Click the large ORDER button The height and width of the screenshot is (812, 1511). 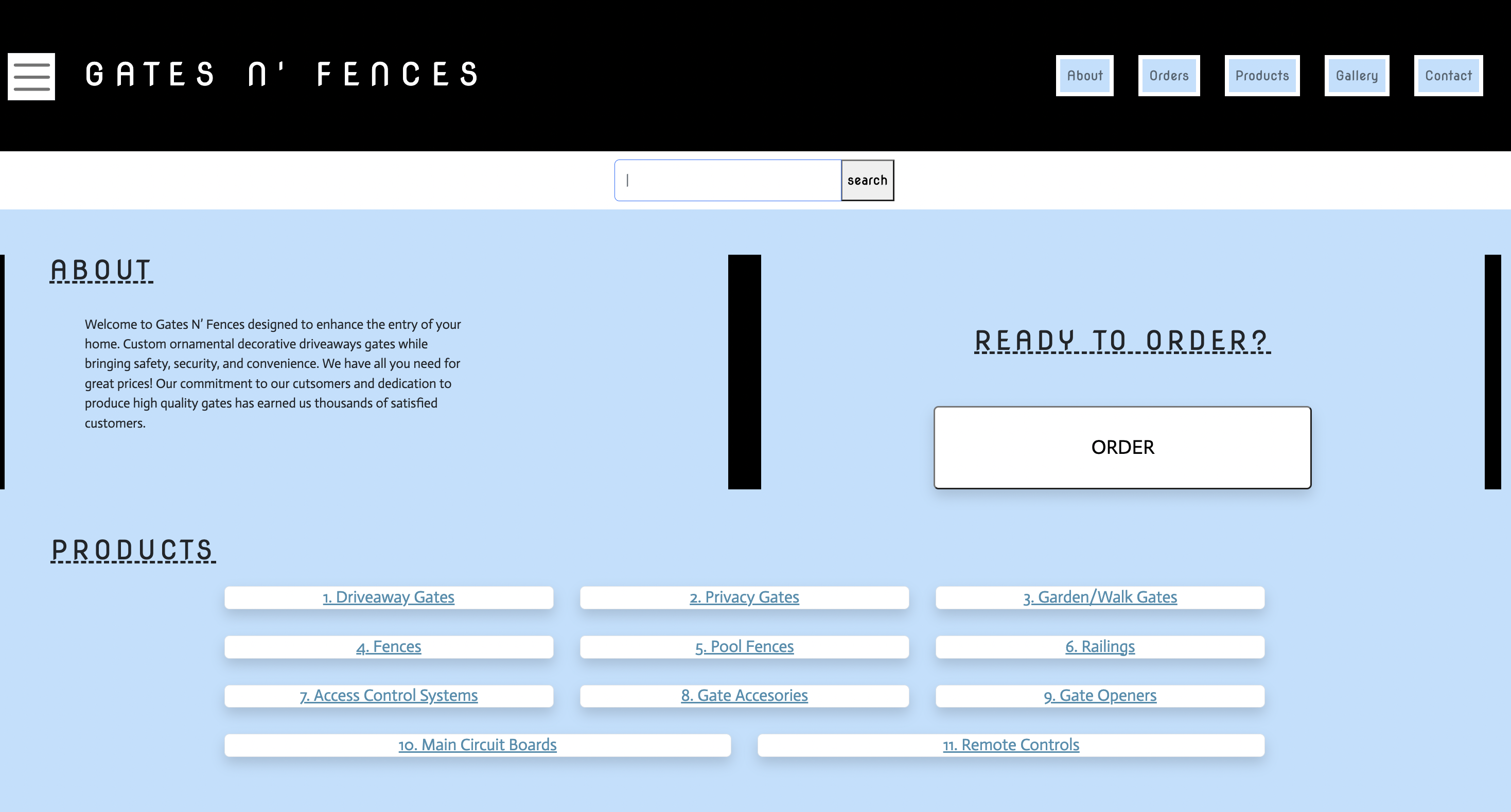(1121, 447)
